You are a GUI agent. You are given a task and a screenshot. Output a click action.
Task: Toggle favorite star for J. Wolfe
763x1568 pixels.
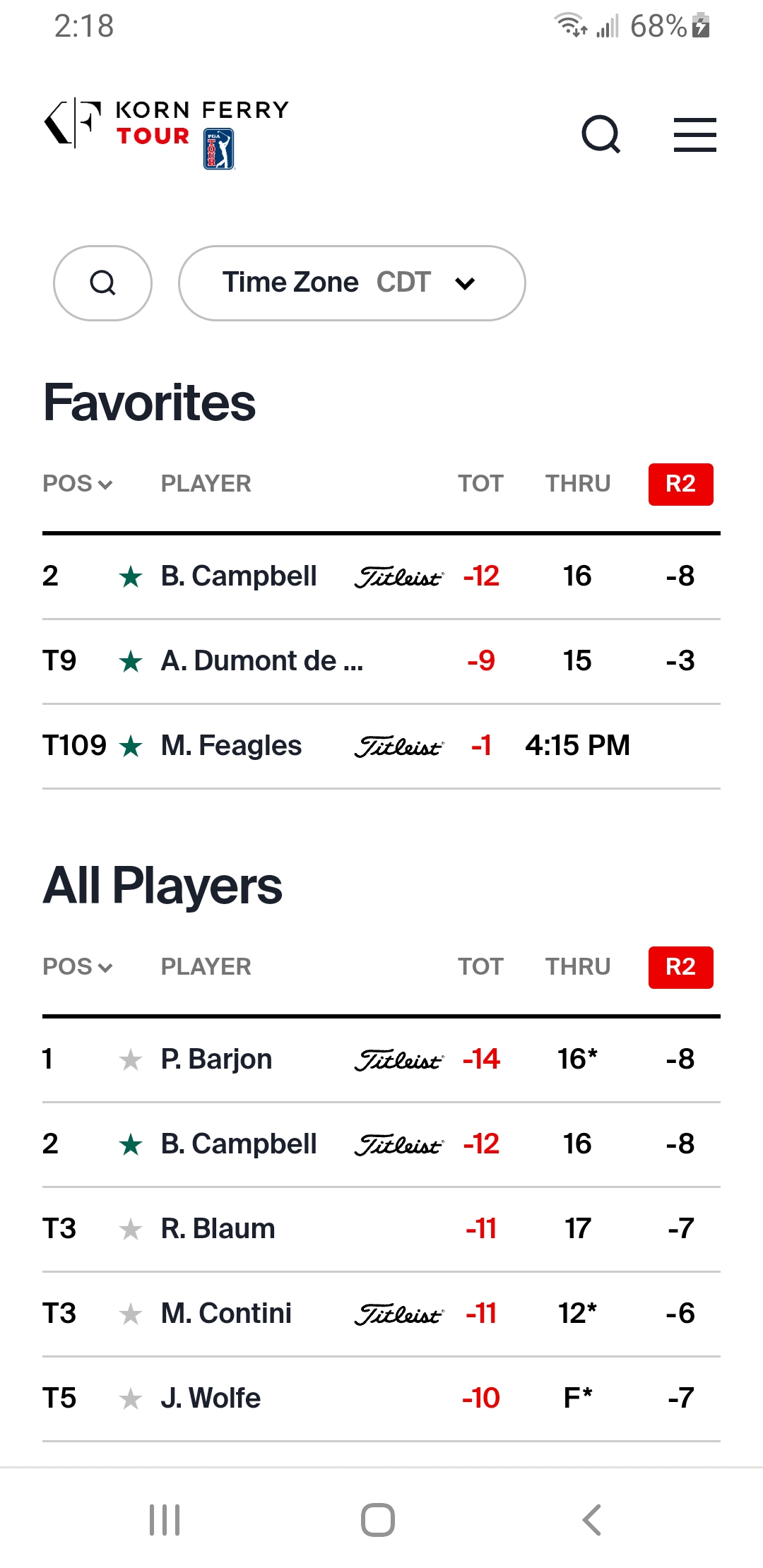pos(131,1399)
